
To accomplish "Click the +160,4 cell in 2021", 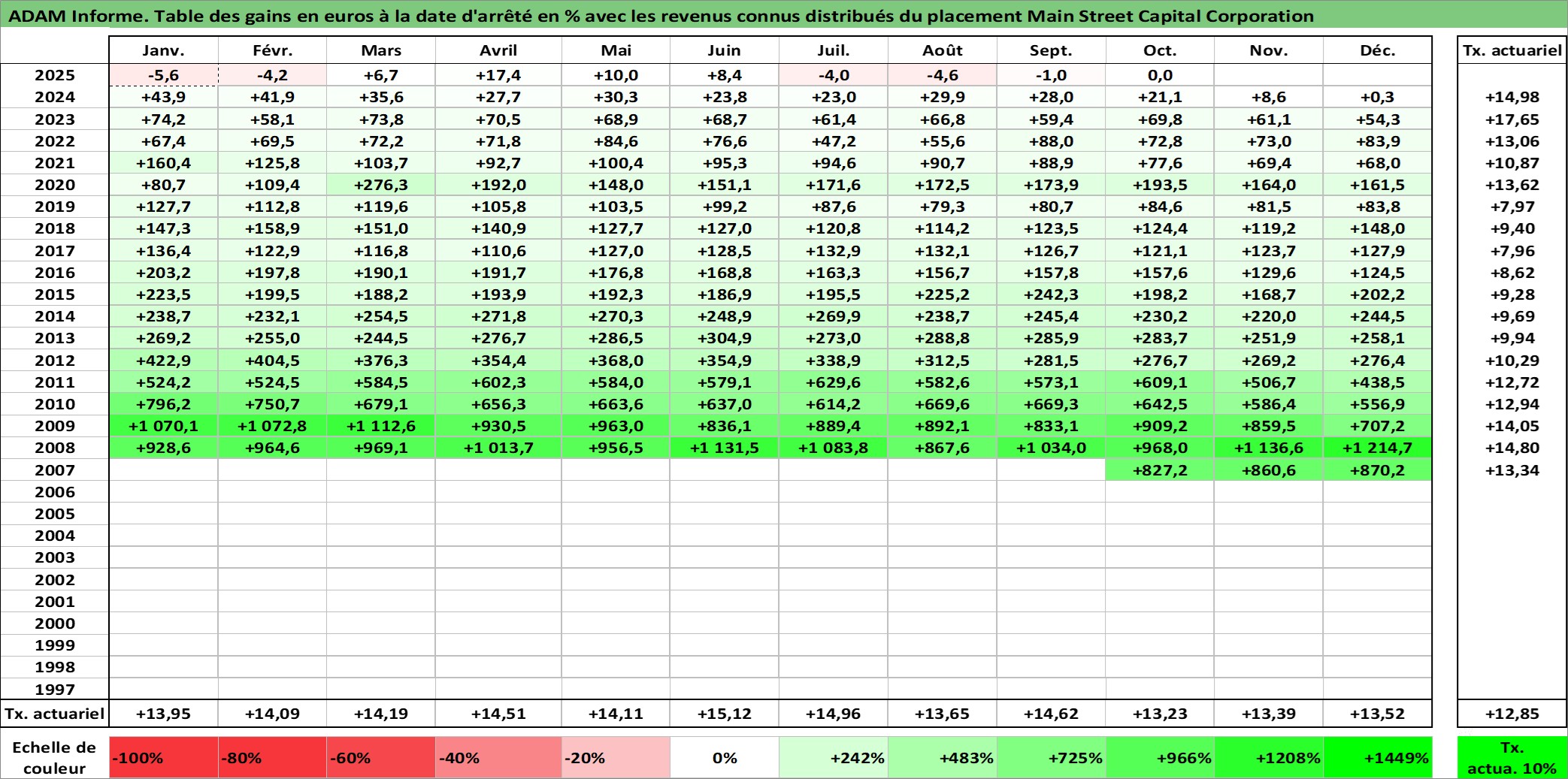I will [x=163, y=163].
